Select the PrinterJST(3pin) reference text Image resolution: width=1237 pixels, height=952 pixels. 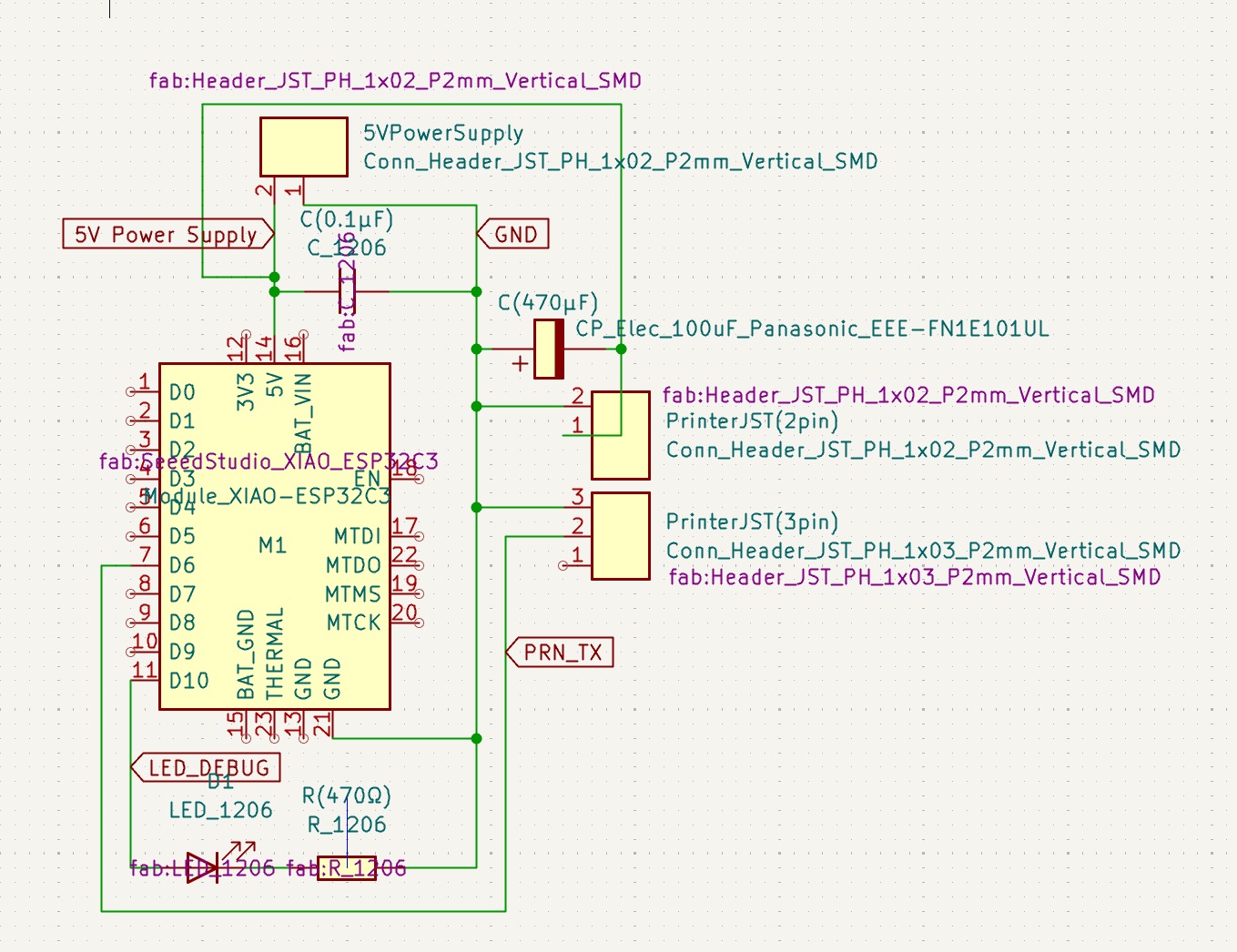tap(752, 522)
